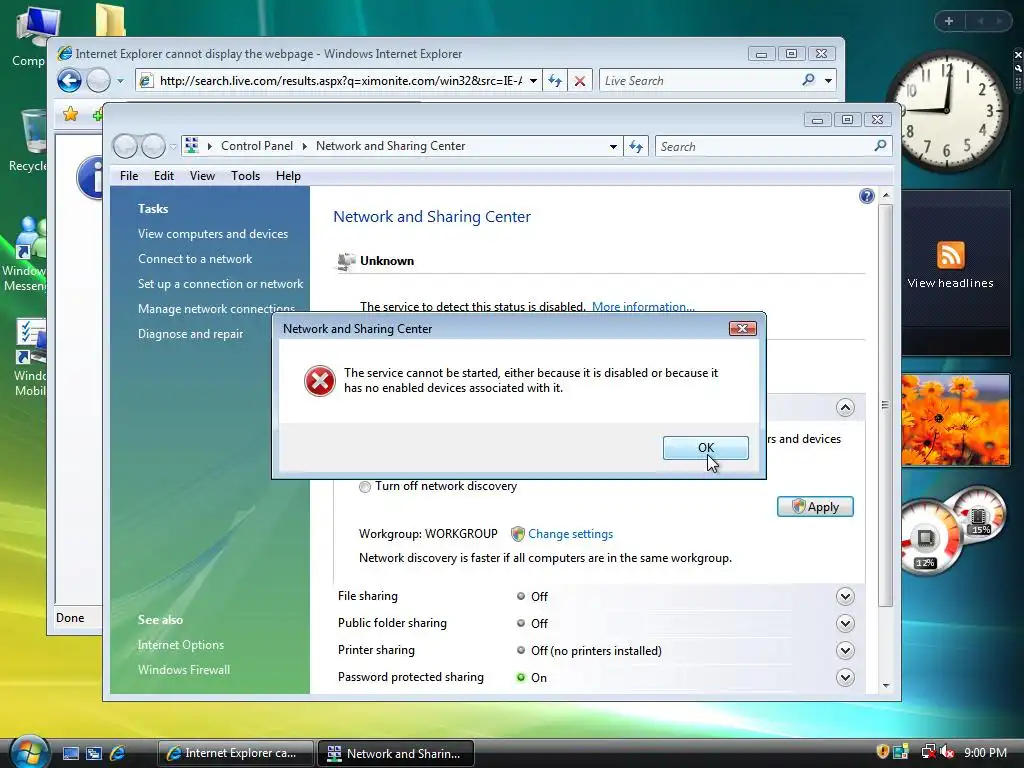
Task: Close the Network and Sharing Center error dialog
Action: (x=743, y=328)
